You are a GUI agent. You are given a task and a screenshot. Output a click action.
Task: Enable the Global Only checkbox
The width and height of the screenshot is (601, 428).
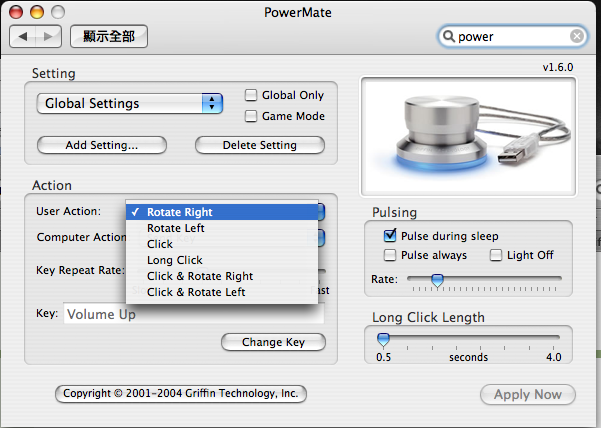tap(251, 95)
